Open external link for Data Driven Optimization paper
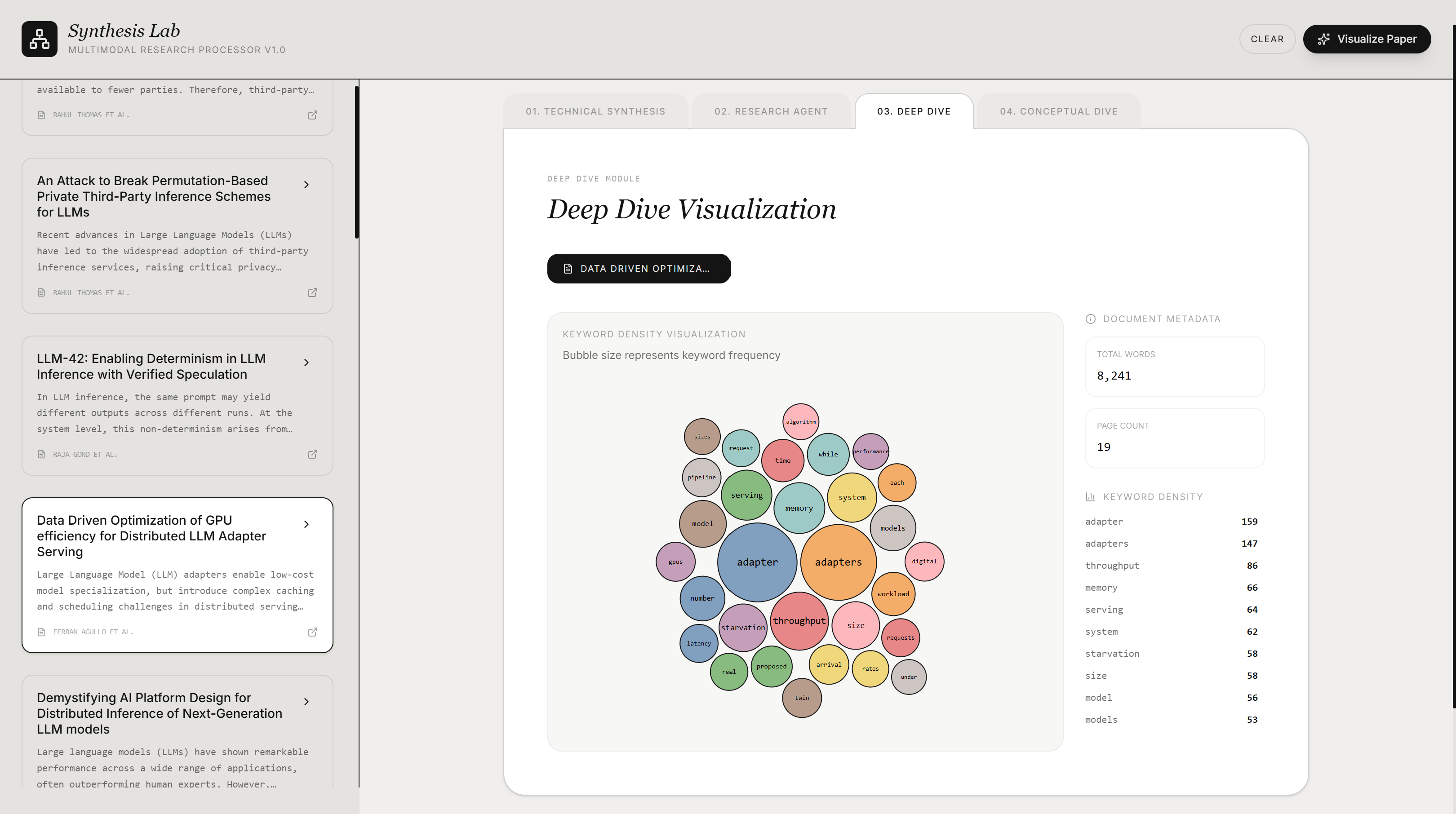 pos(313,632)
